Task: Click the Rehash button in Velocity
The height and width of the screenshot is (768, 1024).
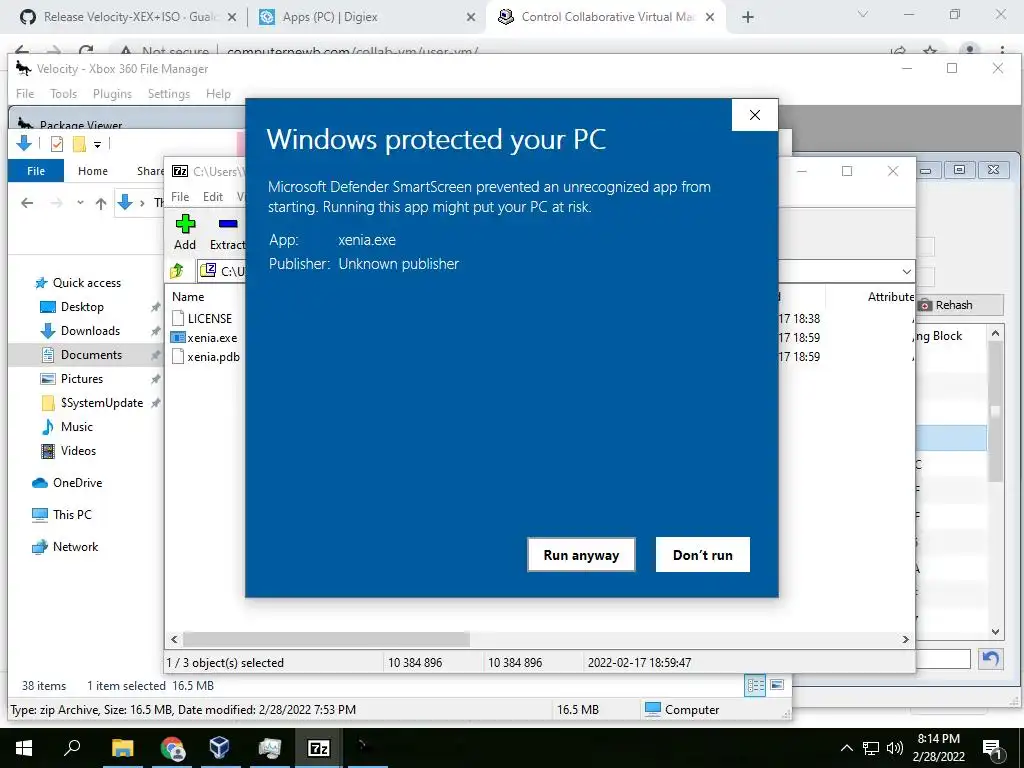Action: (959, 305)
